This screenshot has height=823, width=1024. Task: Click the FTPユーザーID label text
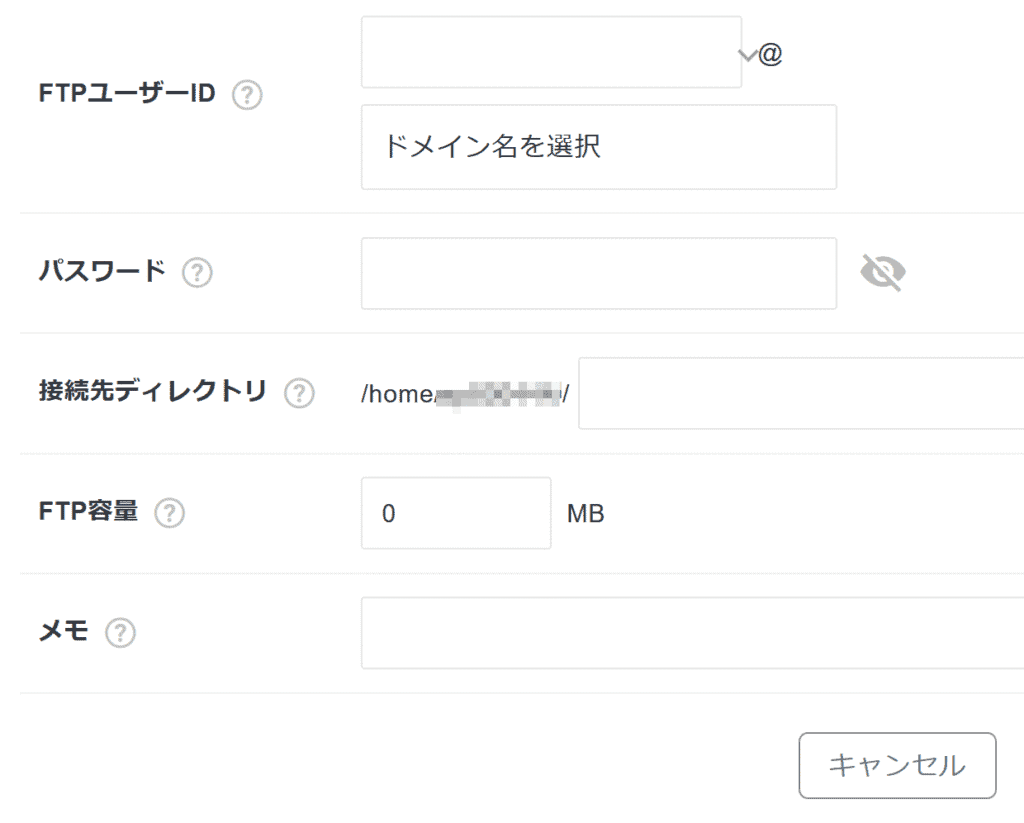[x=127, y=95]
